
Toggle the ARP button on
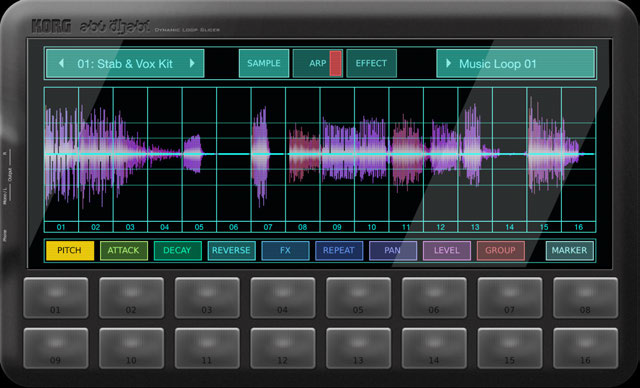[x=318, y=63]
